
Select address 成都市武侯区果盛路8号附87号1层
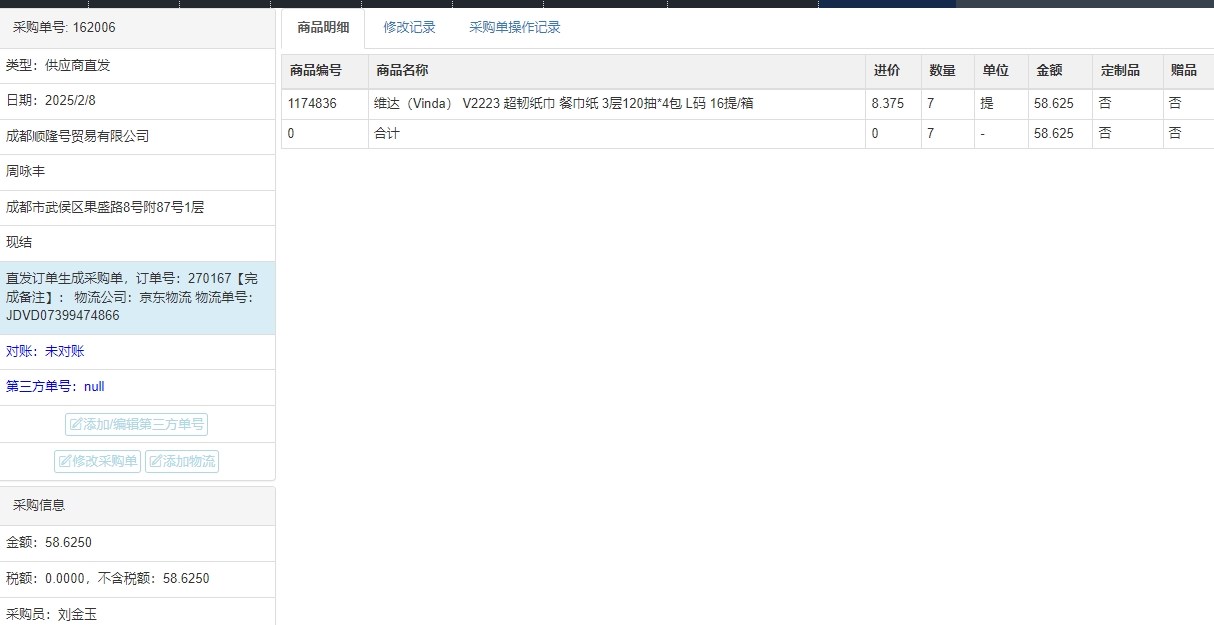click(105, 208)
